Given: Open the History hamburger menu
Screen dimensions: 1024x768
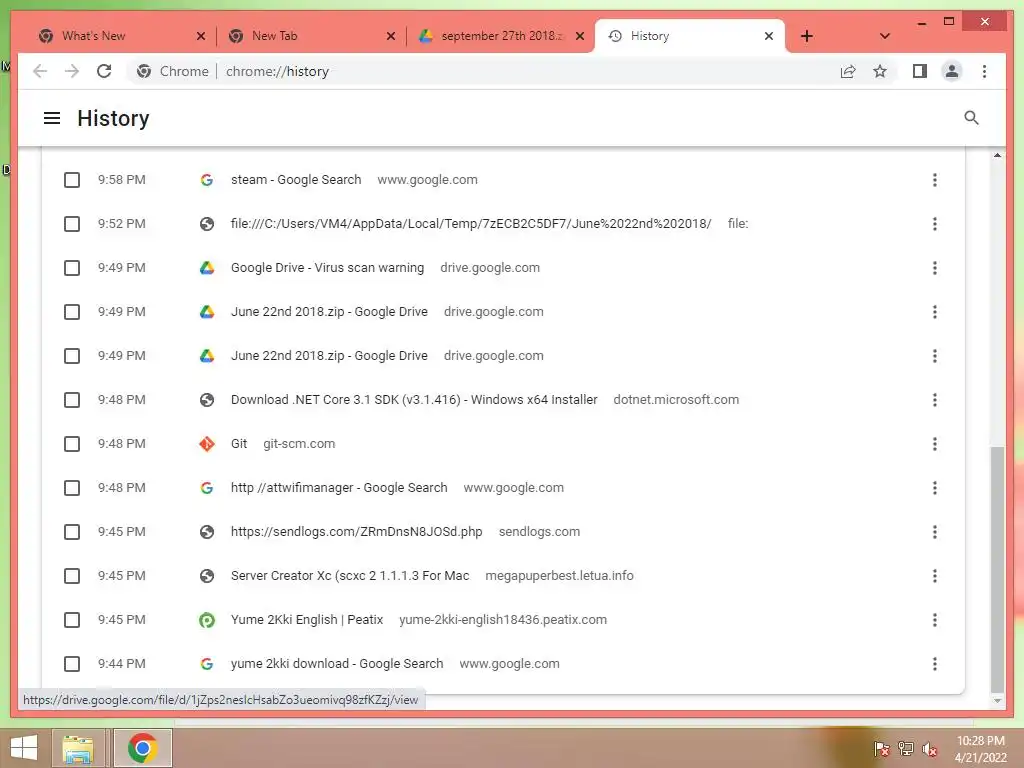Looking at the screenshot, I should pos(52,118).
